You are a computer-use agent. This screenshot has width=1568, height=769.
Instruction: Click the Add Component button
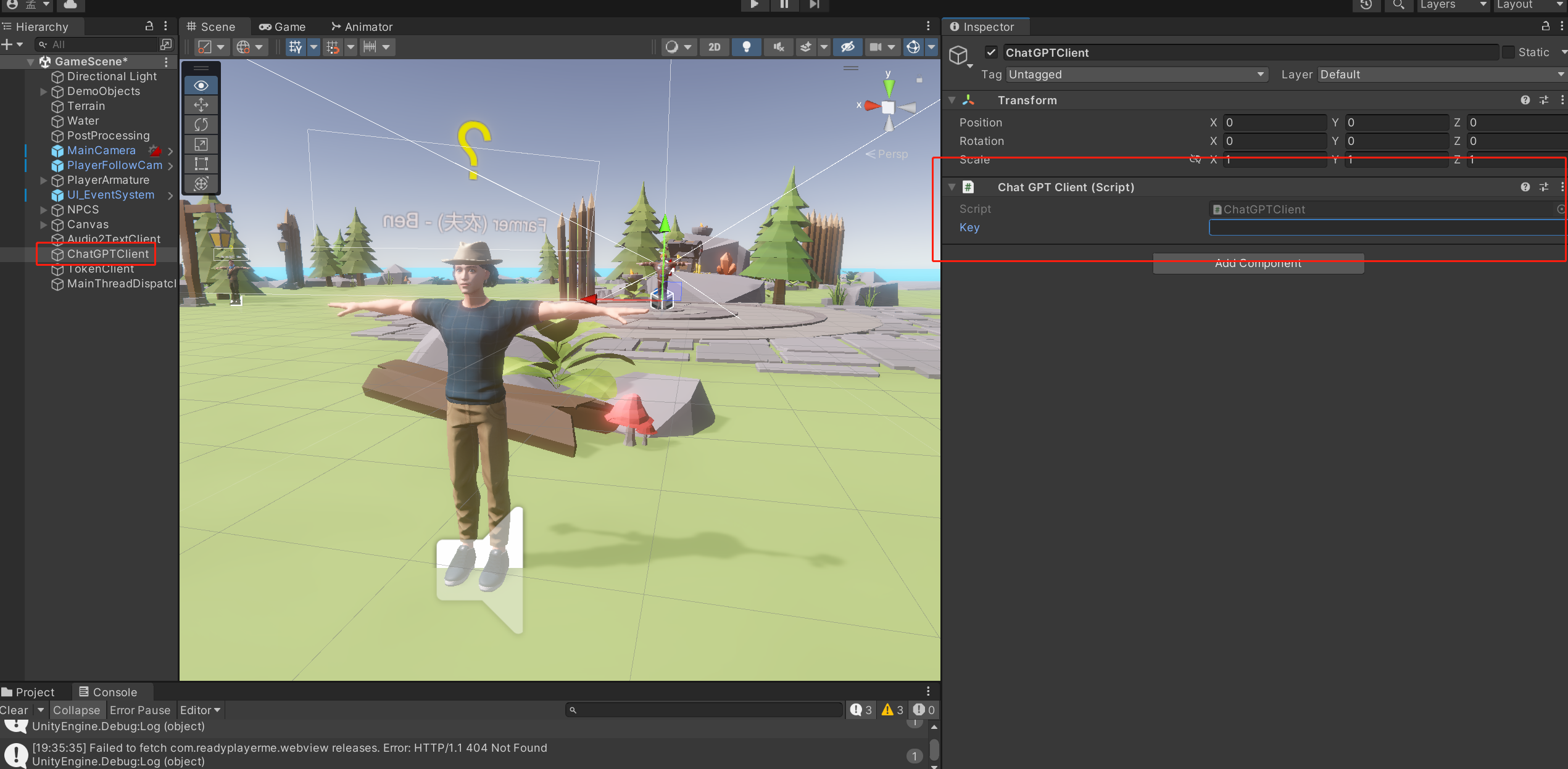[1258, 263]
